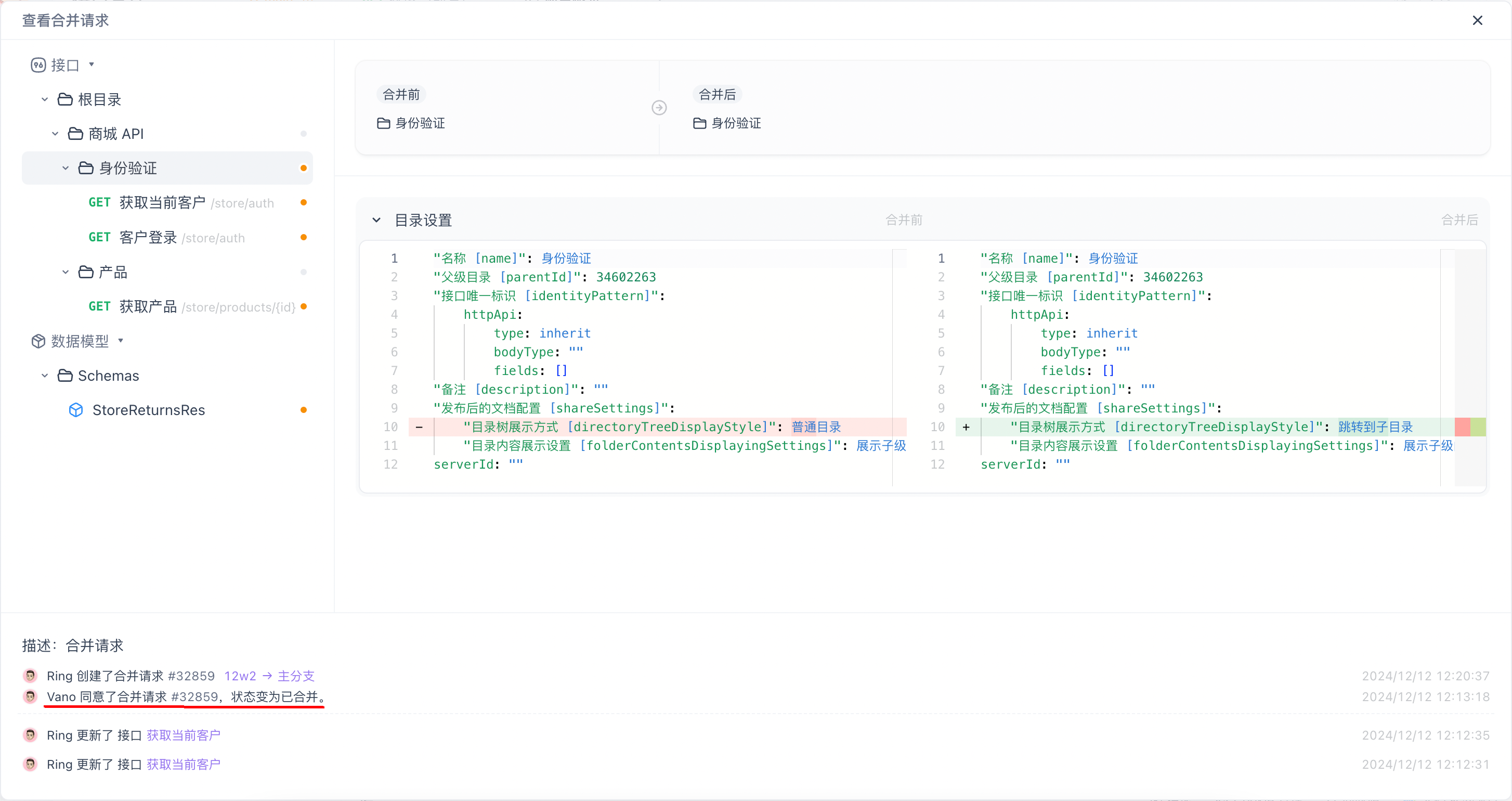Click the folder icon beside 身份验证 under 合并后
Screen dimensions: 1512x801
coord(699,123)
